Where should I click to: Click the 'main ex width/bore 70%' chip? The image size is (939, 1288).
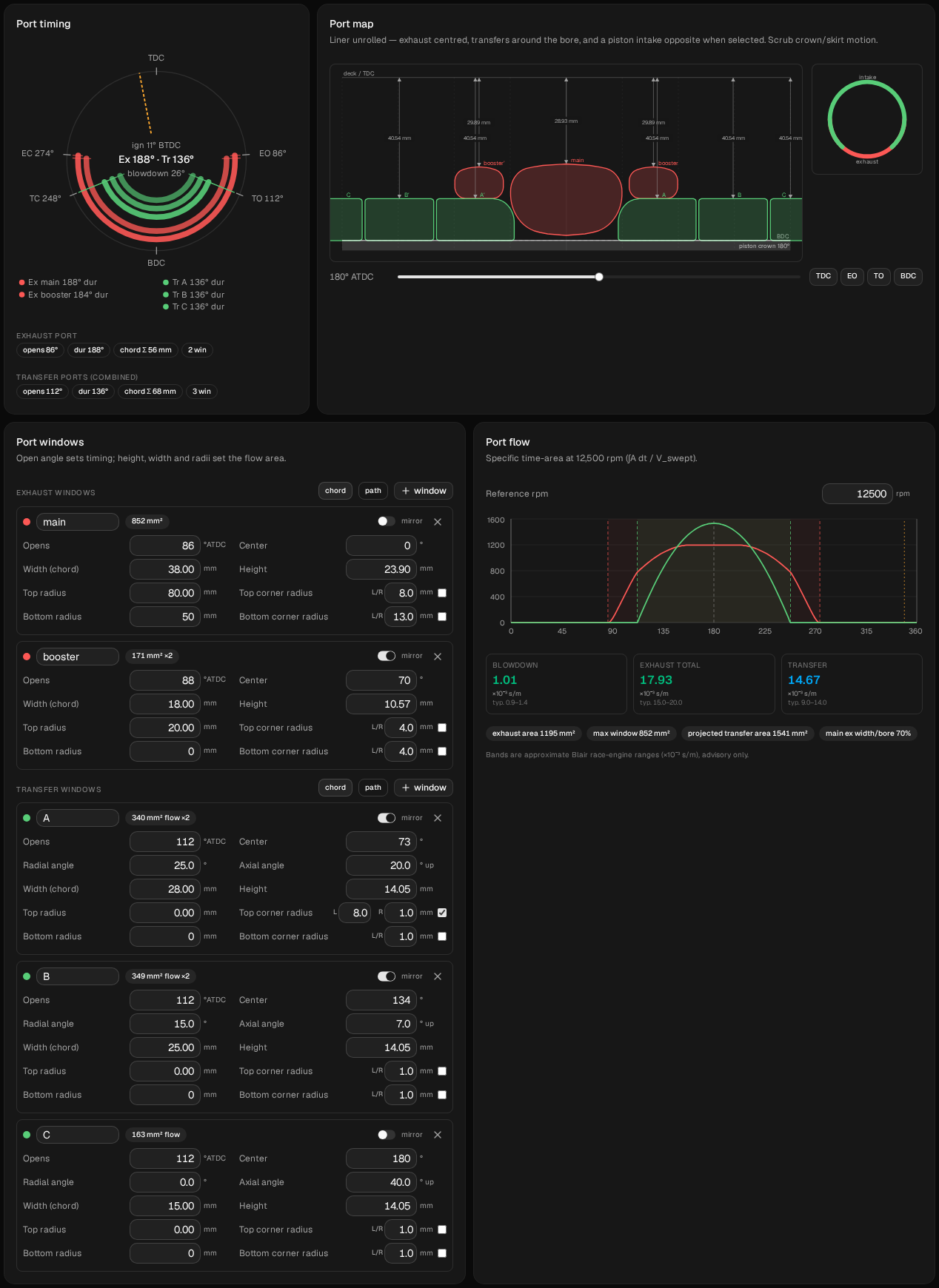pyautogui.click(x=868, y=734)
